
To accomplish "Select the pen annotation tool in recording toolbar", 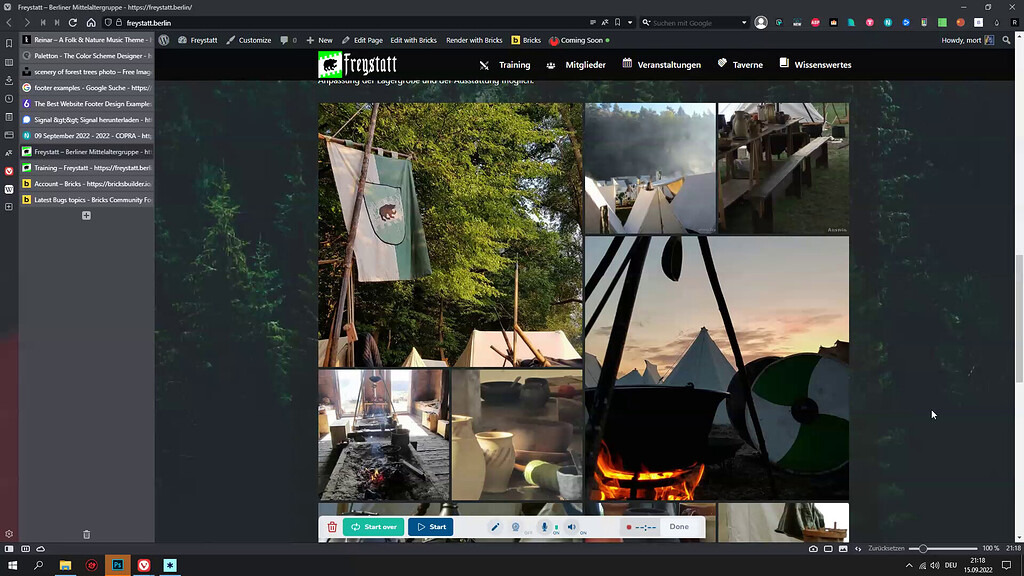I will pyautogui.click(x=495, y=526).
